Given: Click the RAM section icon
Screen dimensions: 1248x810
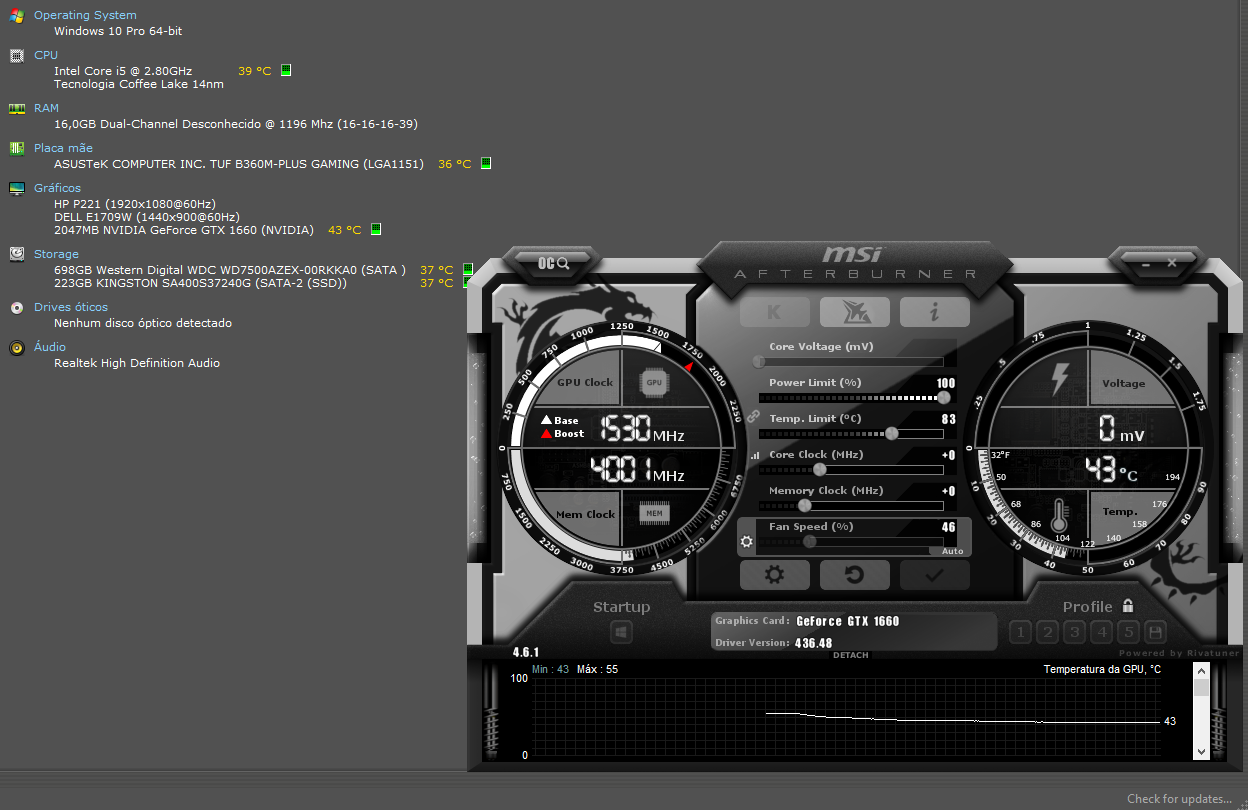Looking at the screenshot, I should click(x=17, y=109).
